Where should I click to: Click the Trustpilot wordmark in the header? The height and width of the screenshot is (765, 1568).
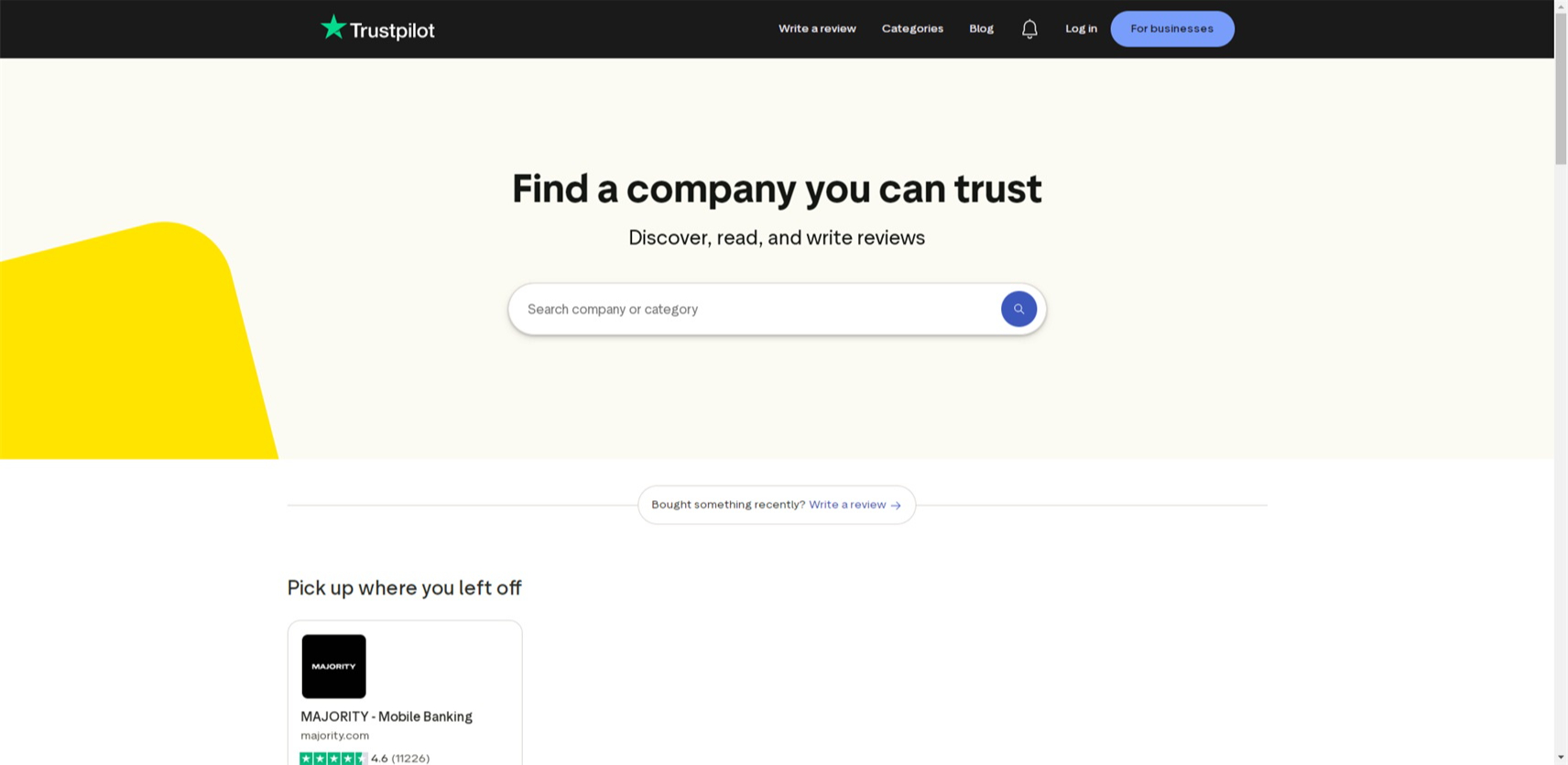click(392, 30)
